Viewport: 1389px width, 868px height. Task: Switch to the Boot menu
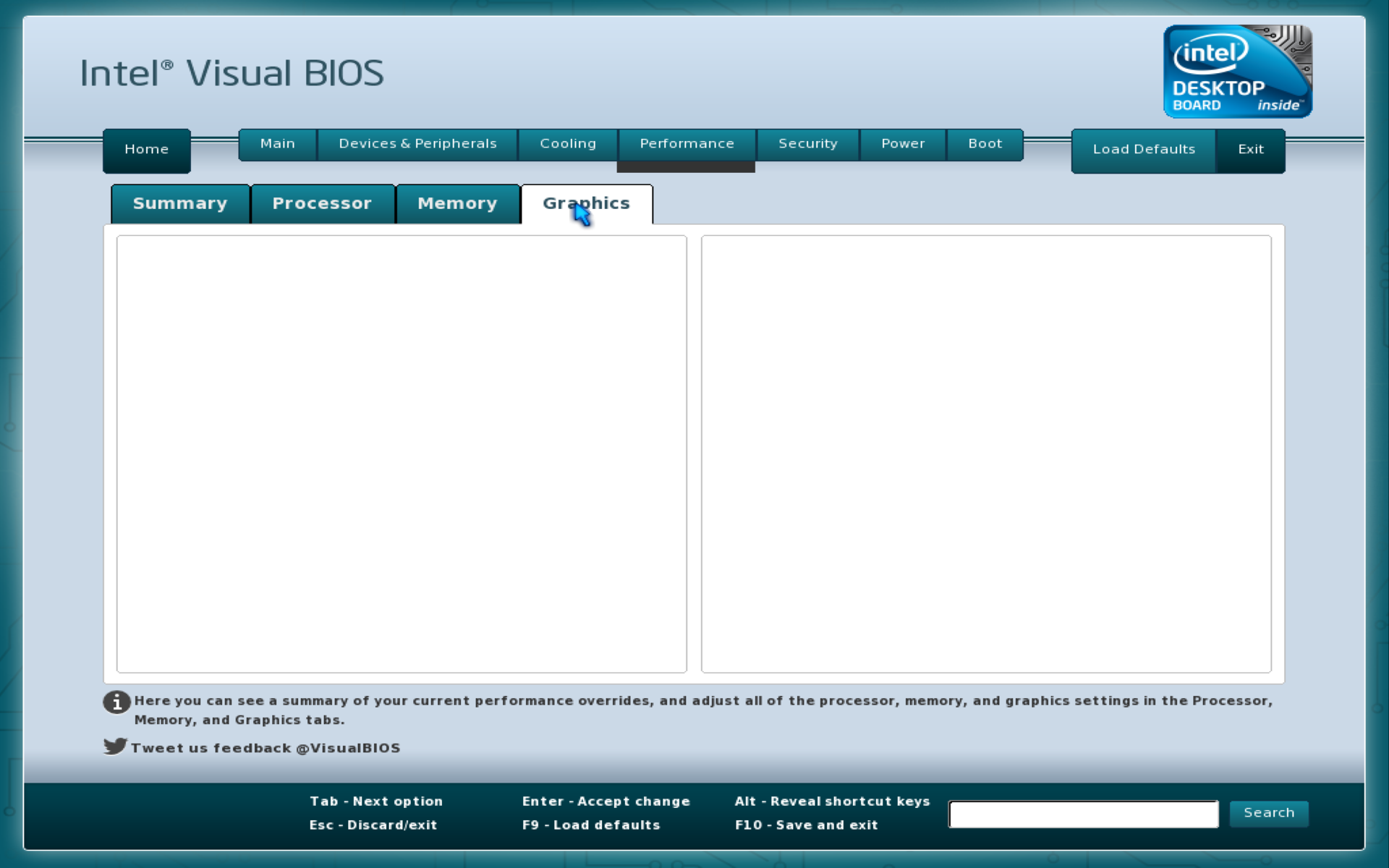(985, 144)
